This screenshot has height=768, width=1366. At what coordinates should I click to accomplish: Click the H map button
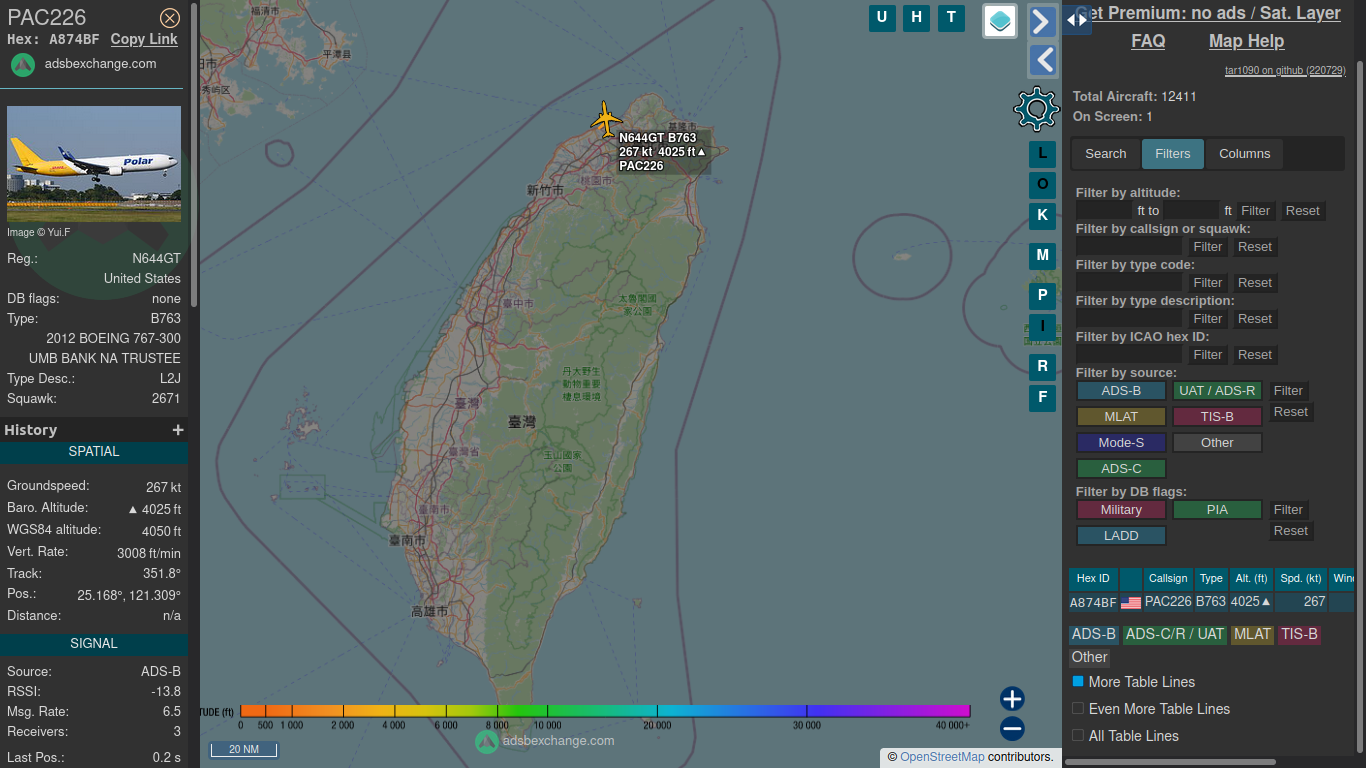tap(916, 17)
